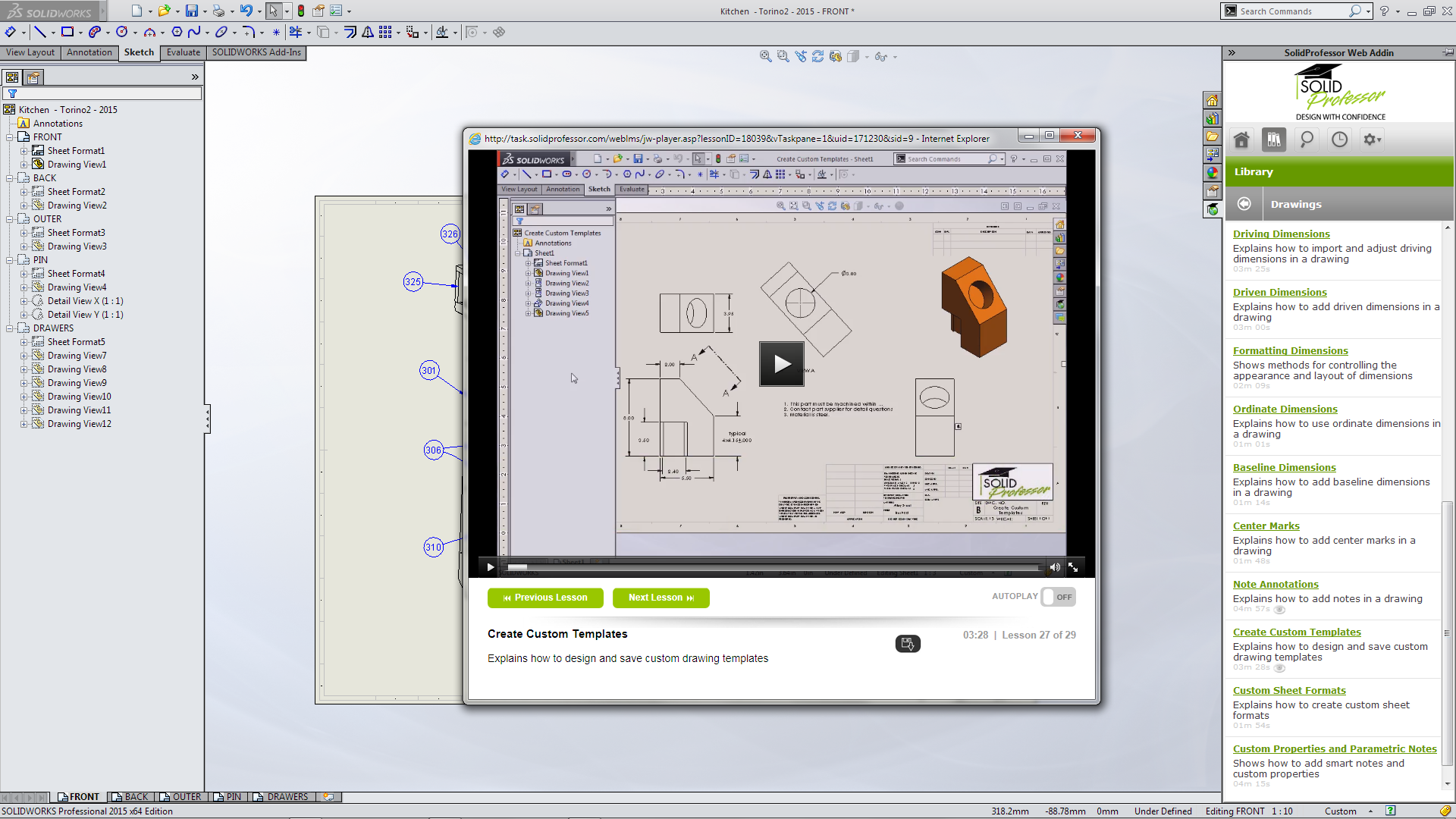Click the Rebuild traffic light icon
The image size is (1456, 819).
click(x=301, y=11)
